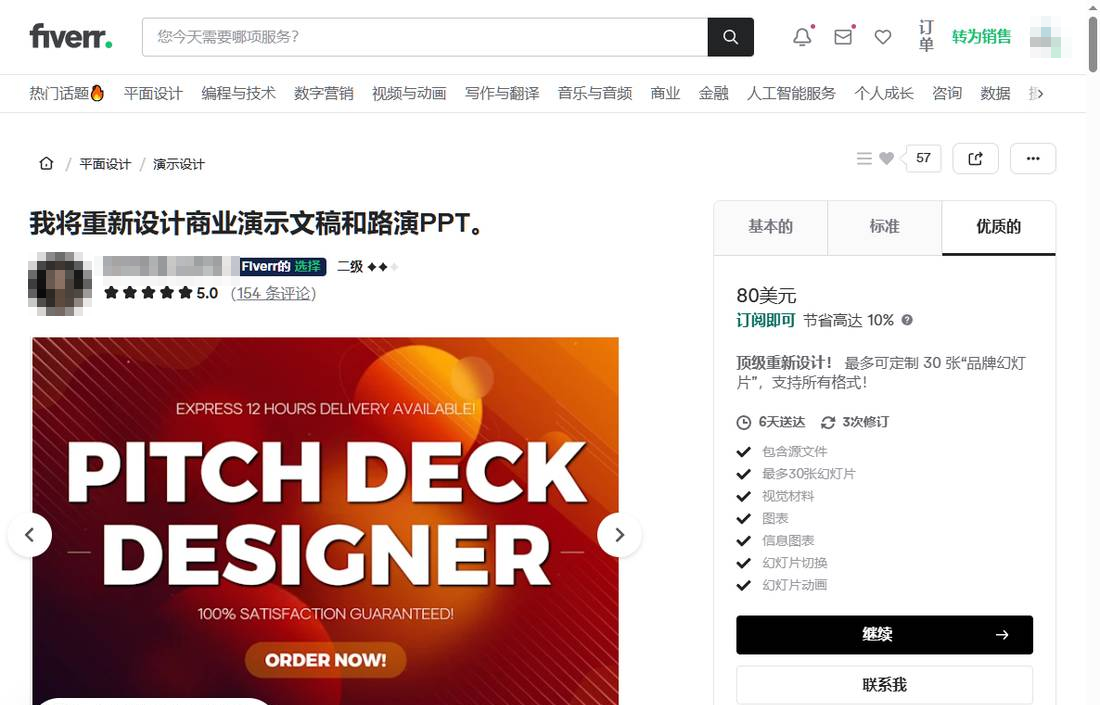Select the 标准 package tab
The width and height of the screenshot is (1100, 705).
pos(885,227)
